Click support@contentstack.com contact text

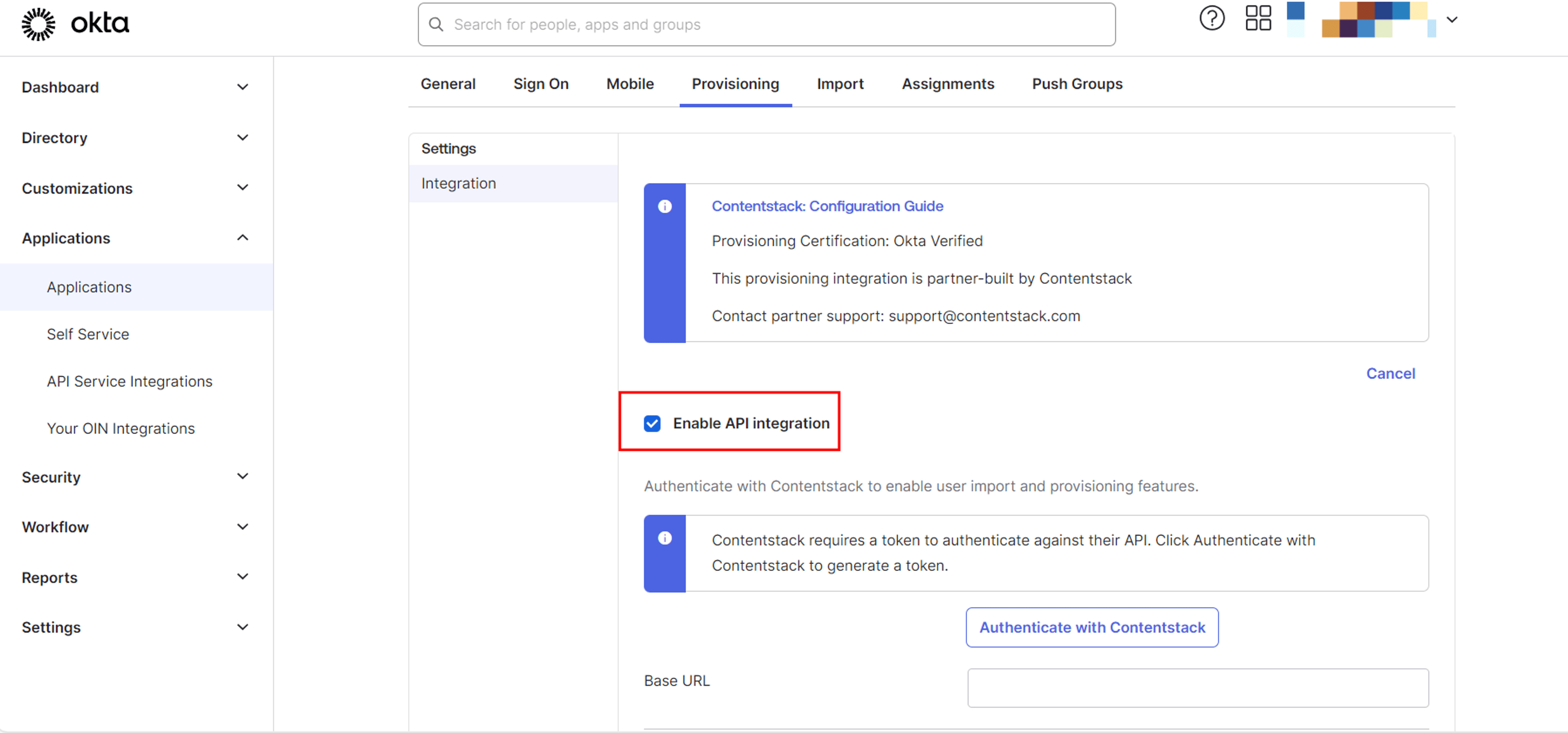(984, 316)
